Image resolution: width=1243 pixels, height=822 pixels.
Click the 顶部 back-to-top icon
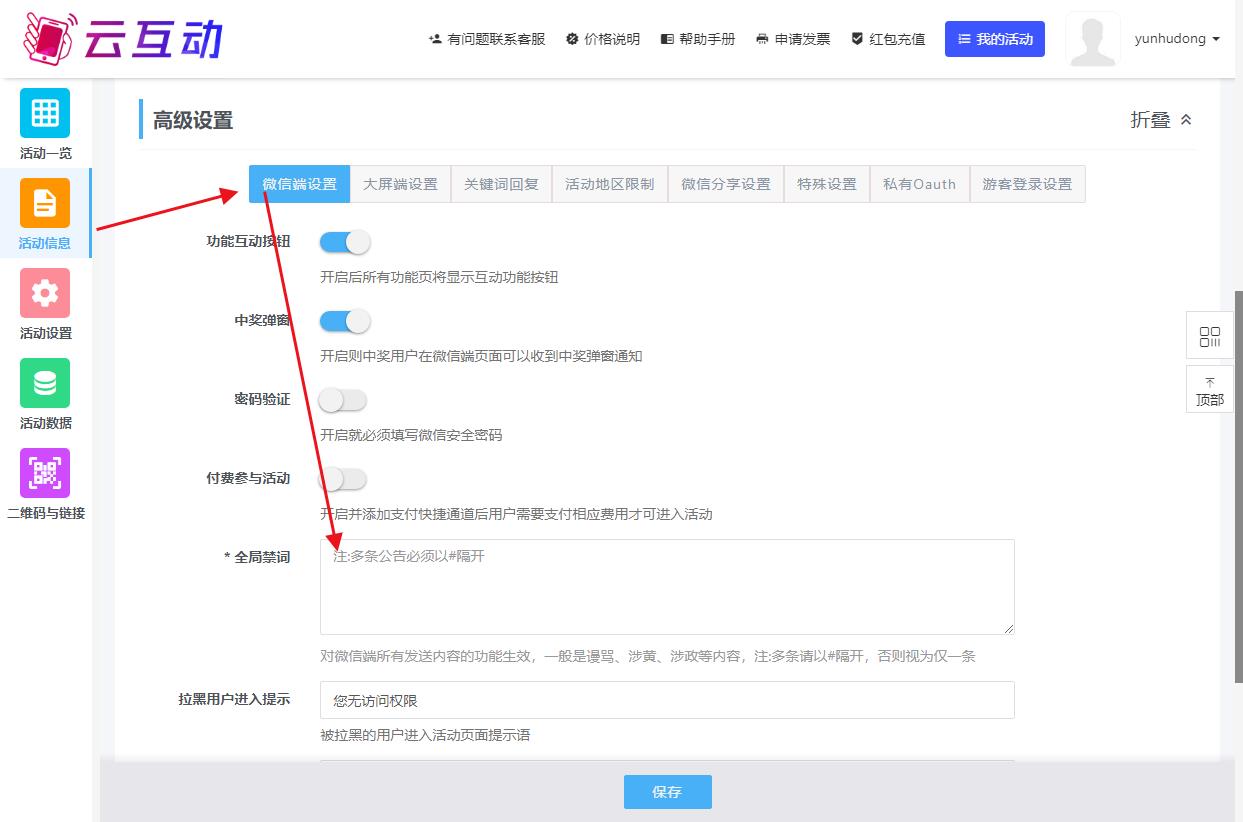tap(1209, 389)
